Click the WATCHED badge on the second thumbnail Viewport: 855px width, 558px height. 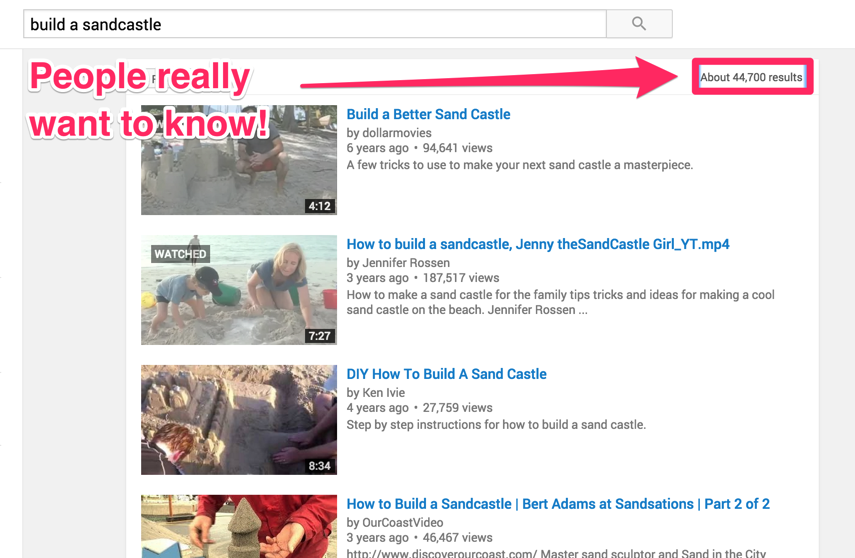(180, 254)
